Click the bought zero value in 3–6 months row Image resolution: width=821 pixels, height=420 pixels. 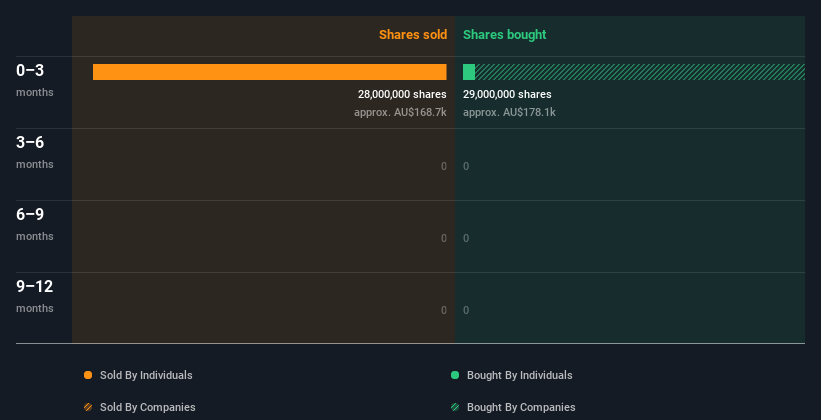pos(466,167)
